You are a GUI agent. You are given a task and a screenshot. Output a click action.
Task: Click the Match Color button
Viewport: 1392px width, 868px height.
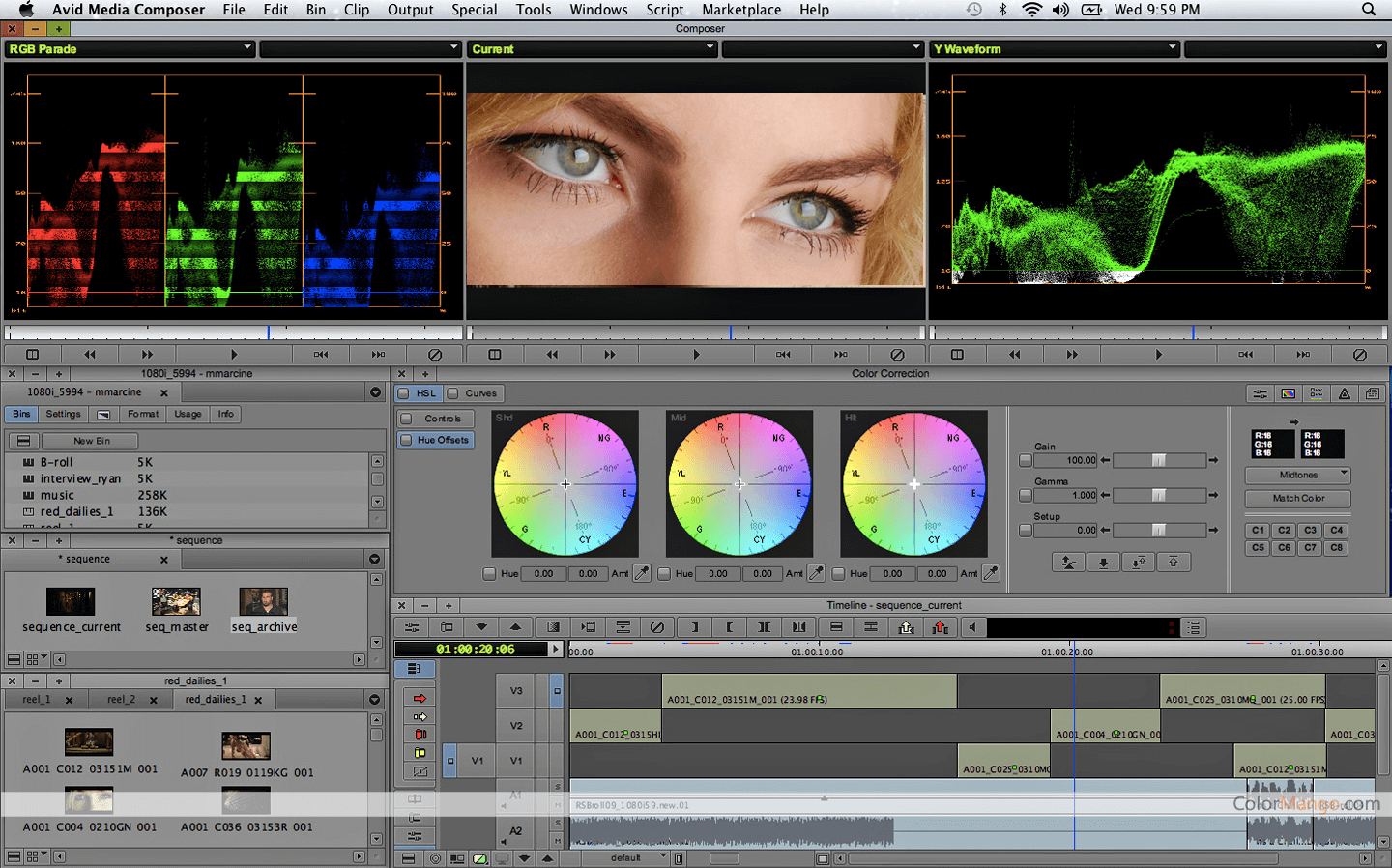pyautogui.click(x=1298, y=498)
